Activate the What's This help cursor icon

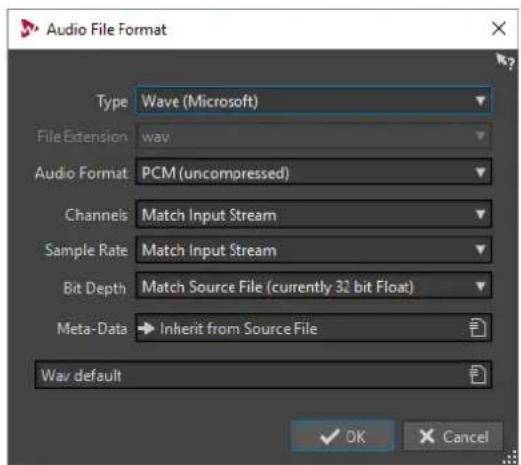(505, 61)
